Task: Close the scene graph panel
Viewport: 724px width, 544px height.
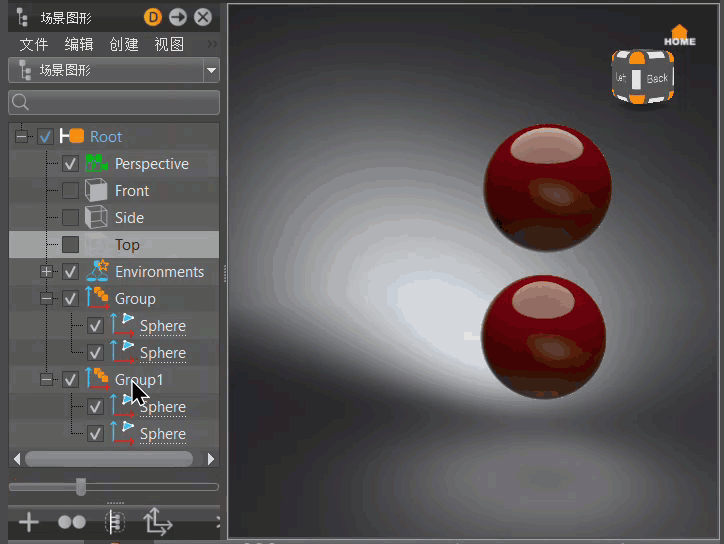Action: coord(203,18)
